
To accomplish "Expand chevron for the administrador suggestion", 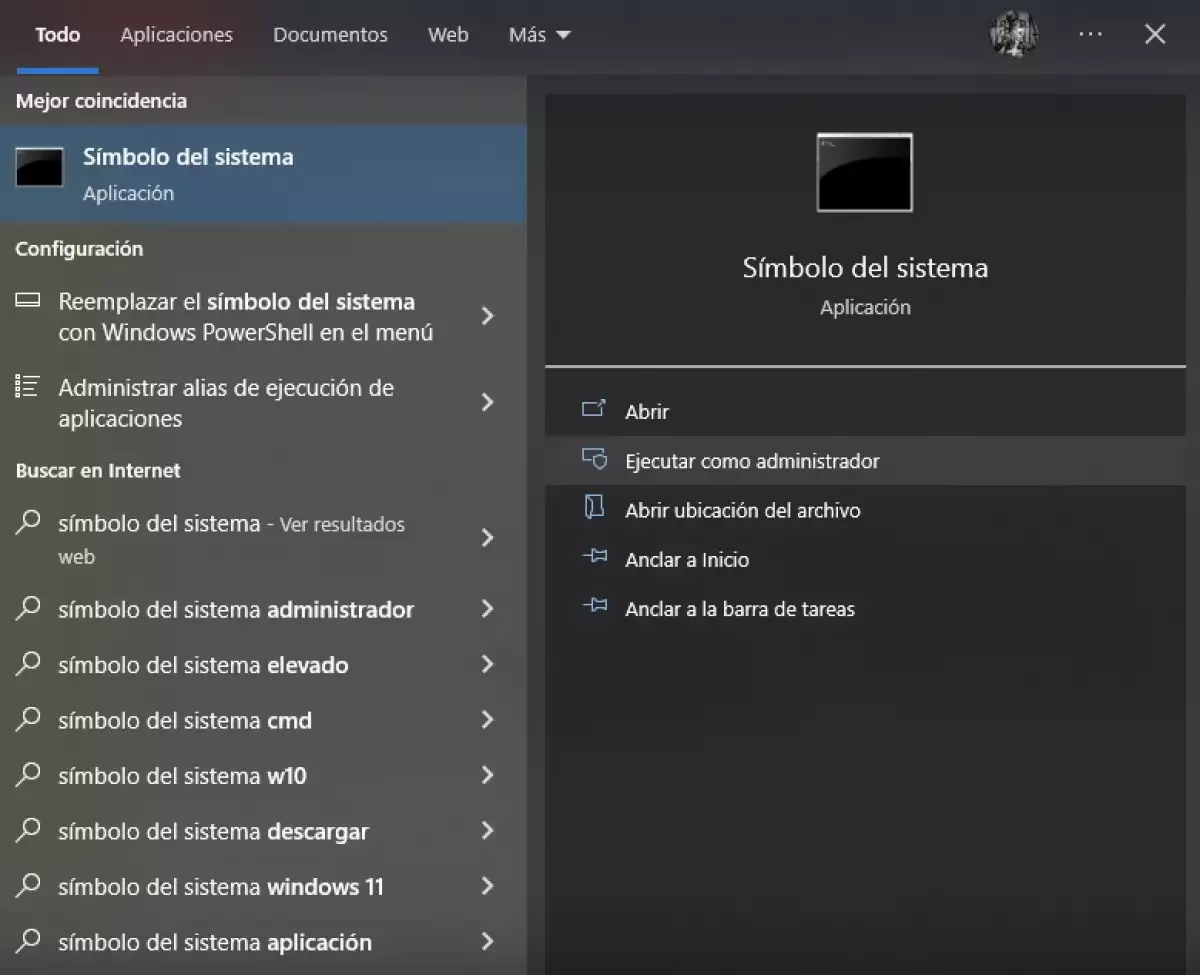I will click(488, 609).
